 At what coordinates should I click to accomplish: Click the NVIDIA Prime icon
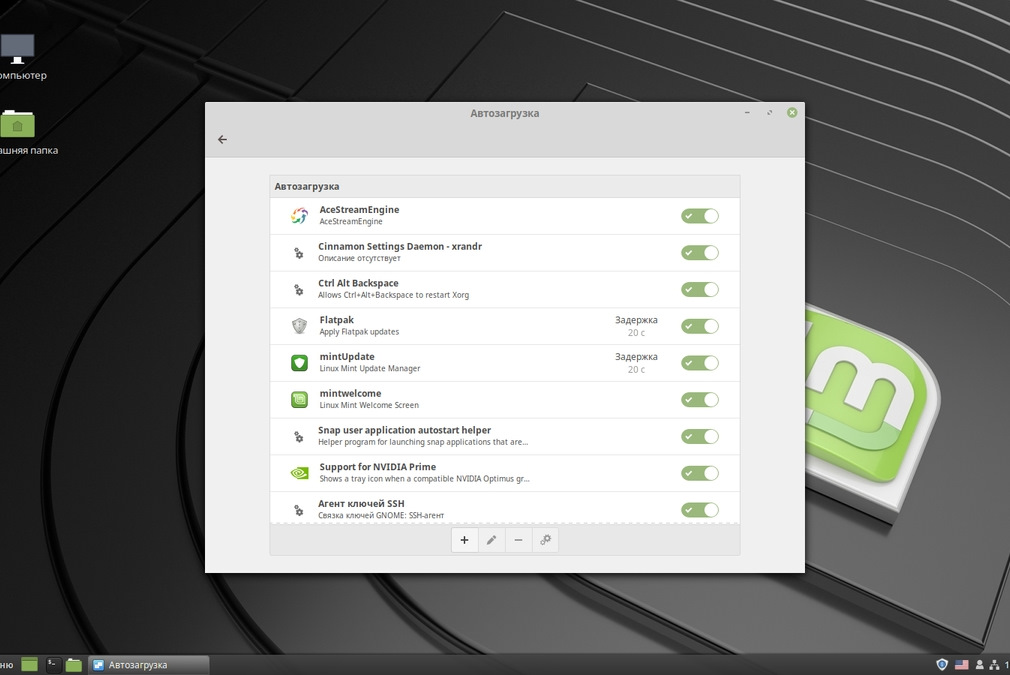tap(298, 472)
